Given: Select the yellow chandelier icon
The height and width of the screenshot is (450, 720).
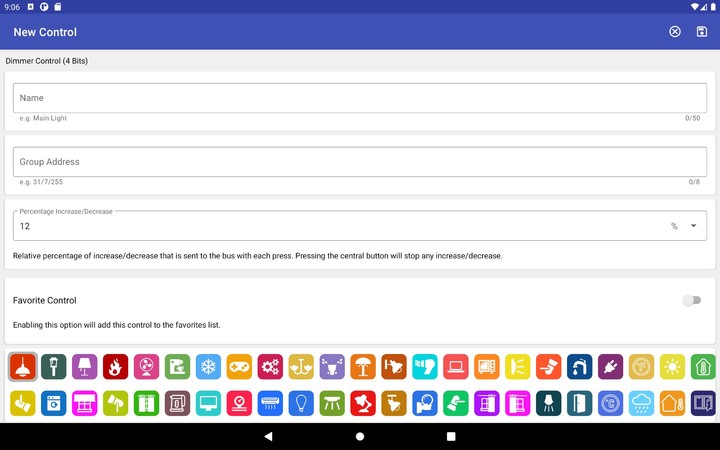Looking at the screenshot, I should click(x=301, y=366).
